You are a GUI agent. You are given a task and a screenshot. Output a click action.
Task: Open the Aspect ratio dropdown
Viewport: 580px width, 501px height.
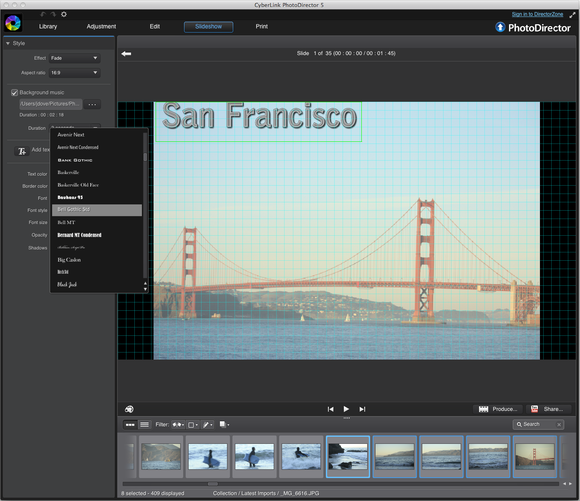(74, 73)
